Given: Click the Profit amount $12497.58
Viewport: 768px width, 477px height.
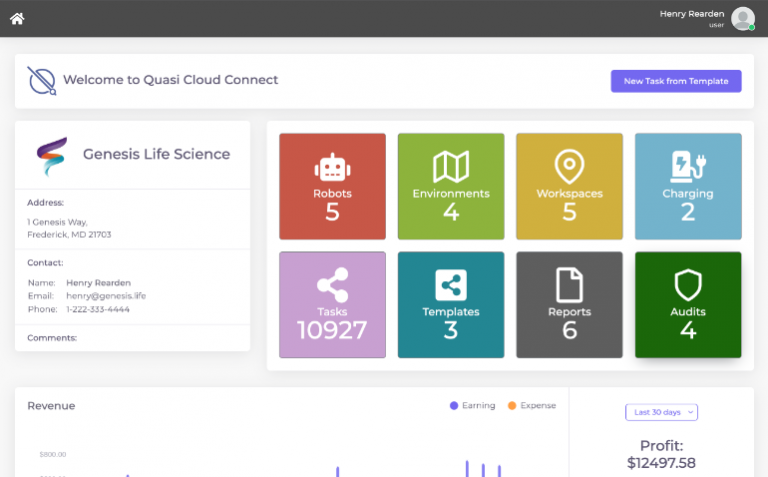Looking at the screenshot, I should (x=661, y=463).
